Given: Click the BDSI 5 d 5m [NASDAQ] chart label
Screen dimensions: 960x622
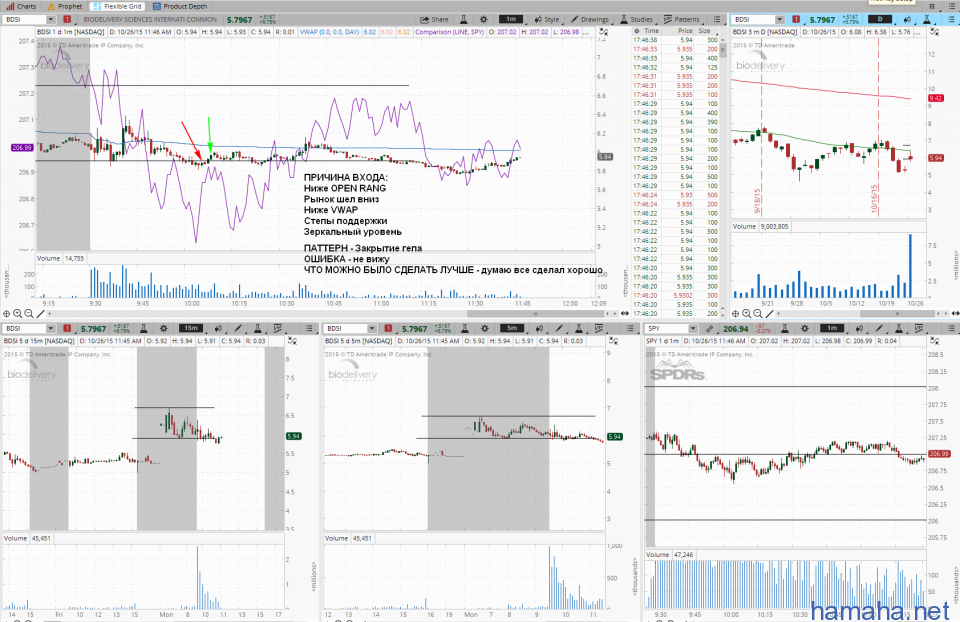Looking at the screenshot, I should point(359,341).
